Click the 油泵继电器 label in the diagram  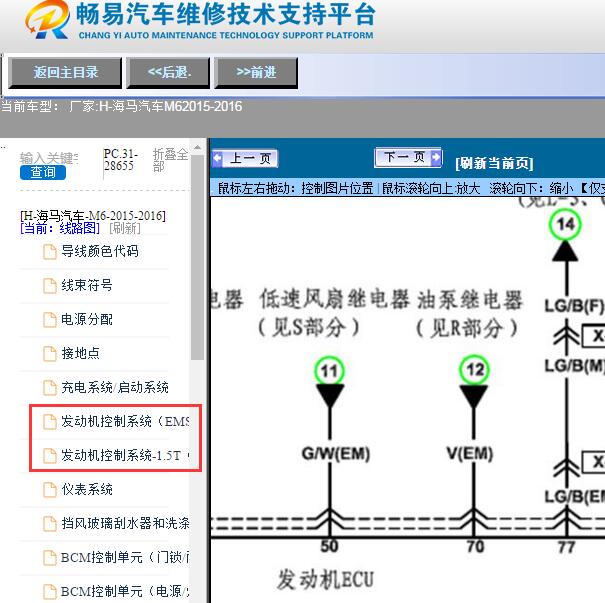click(x=470, y=300)
